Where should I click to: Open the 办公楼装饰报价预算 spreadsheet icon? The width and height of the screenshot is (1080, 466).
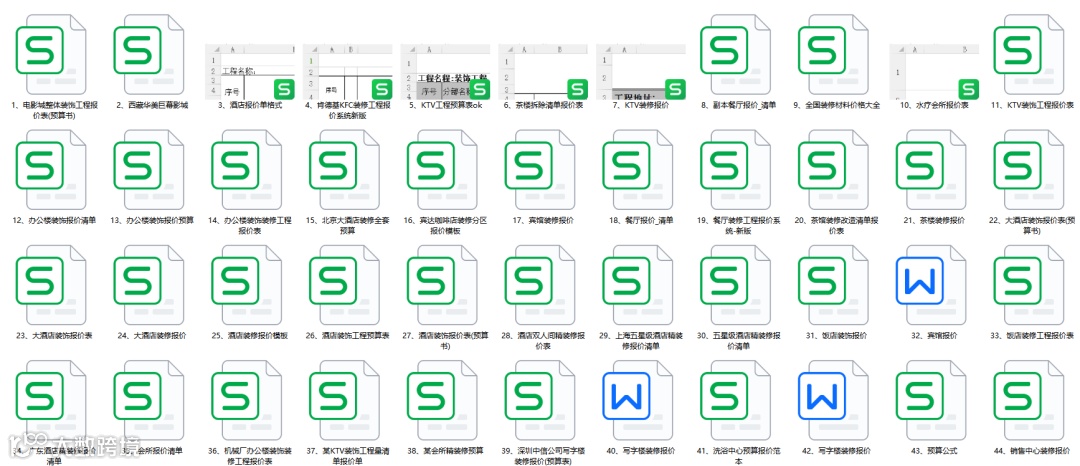click(149, 171)
